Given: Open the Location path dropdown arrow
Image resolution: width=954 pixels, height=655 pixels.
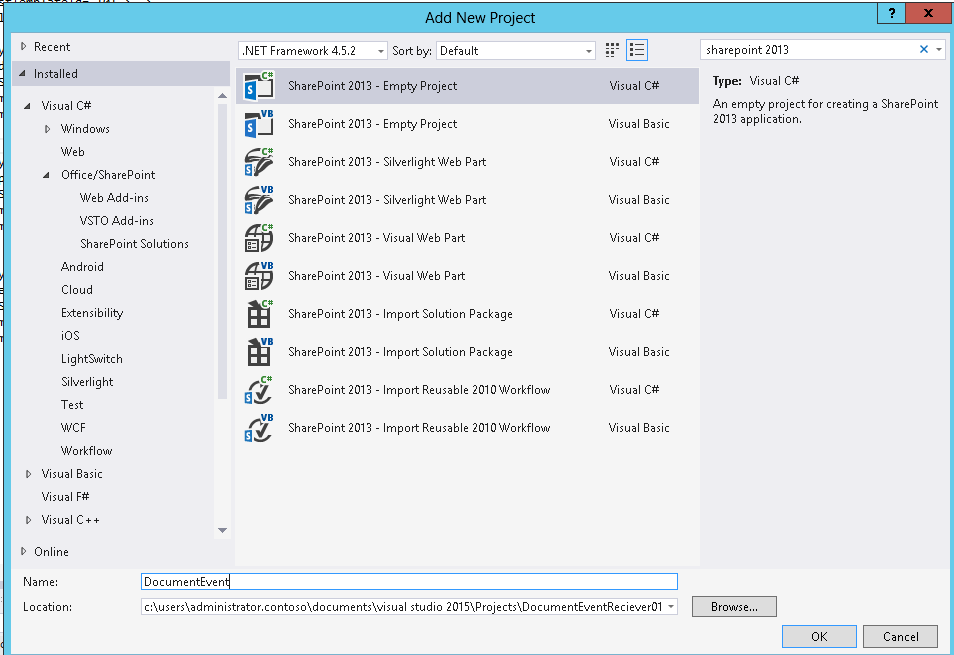Looking at the screenshot, I should tap(671, 606).
